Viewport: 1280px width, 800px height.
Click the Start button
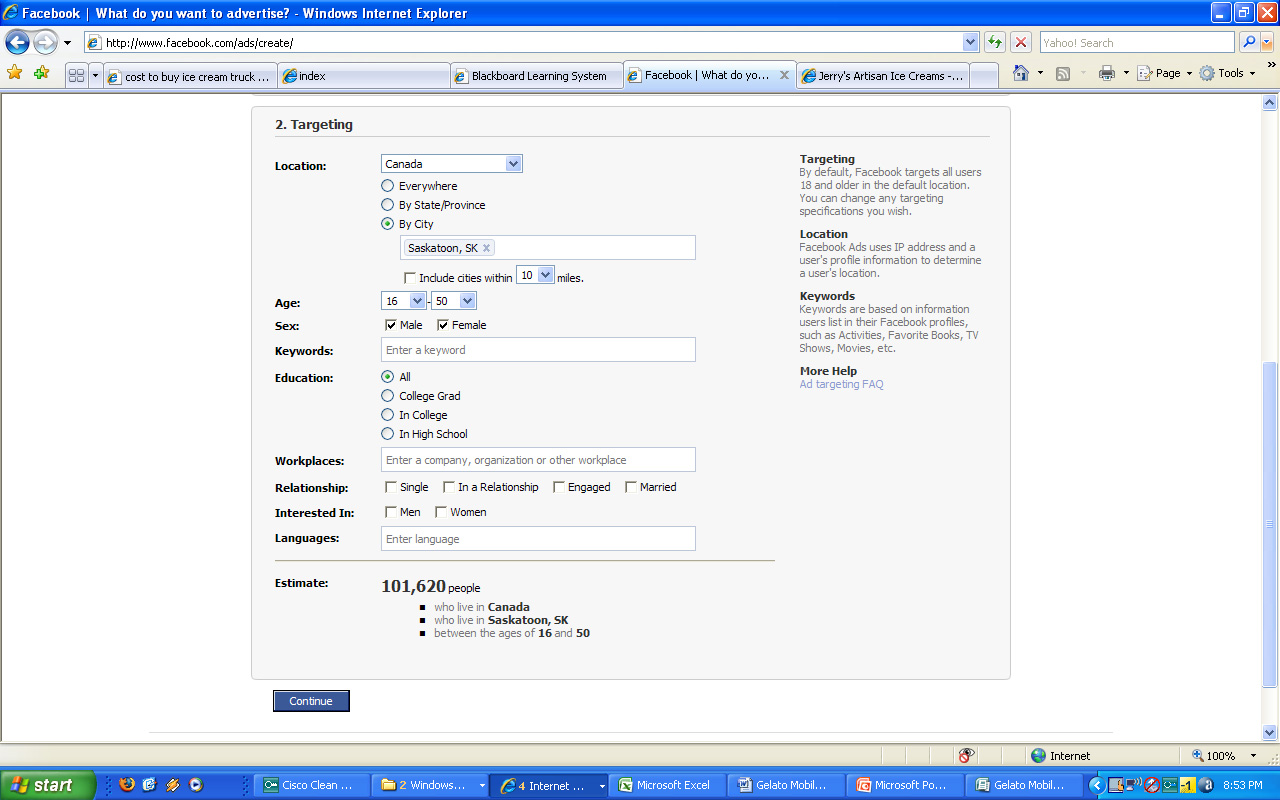point(48,785)
